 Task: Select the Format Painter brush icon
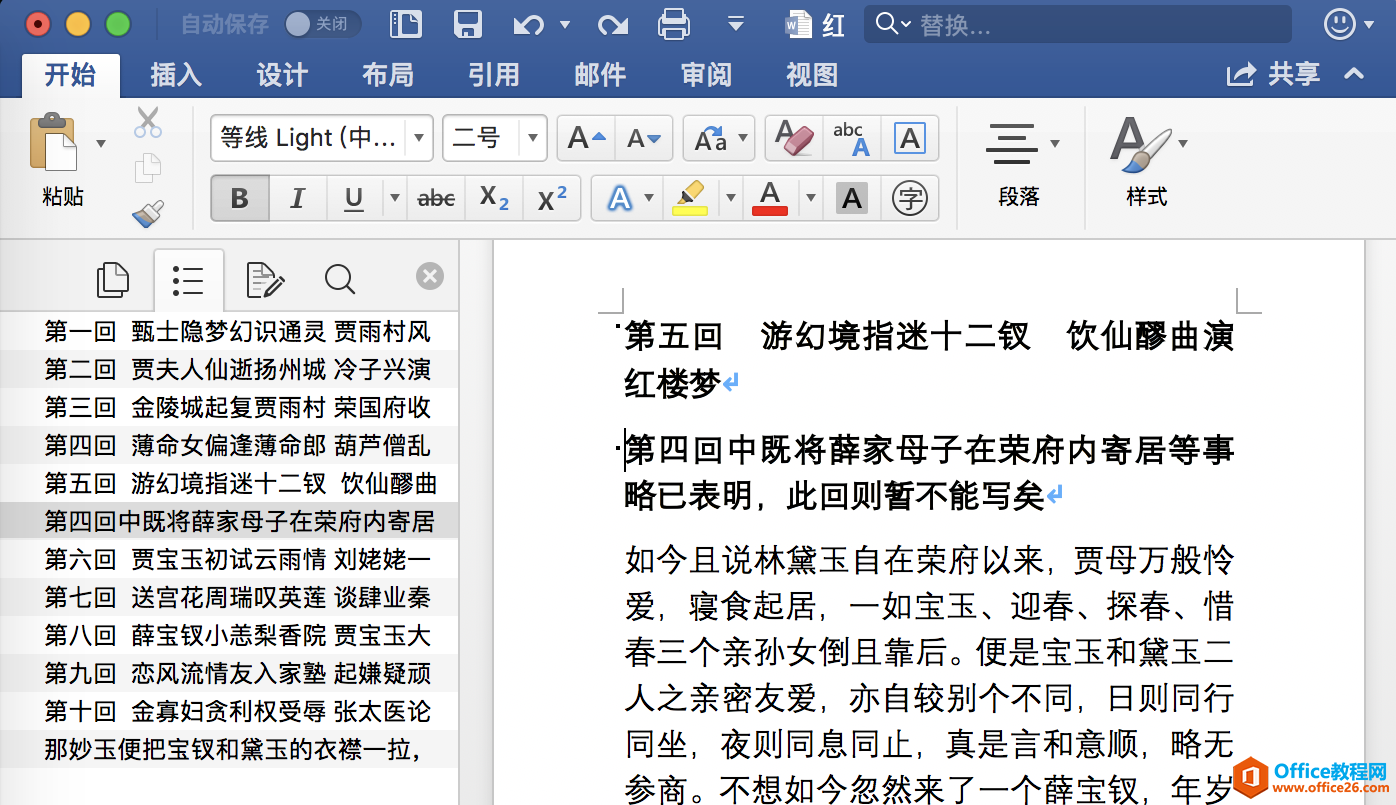pos(148,213)
